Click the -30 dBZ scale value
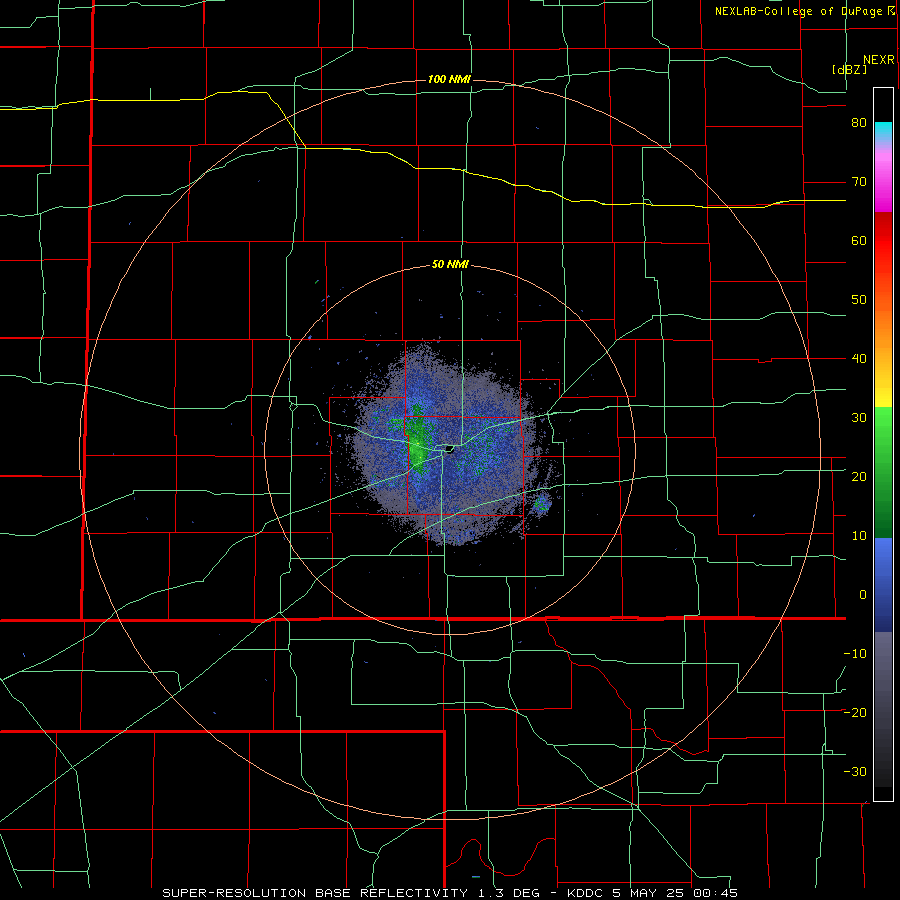Screen dimensions: 900x900 point(855,772)
